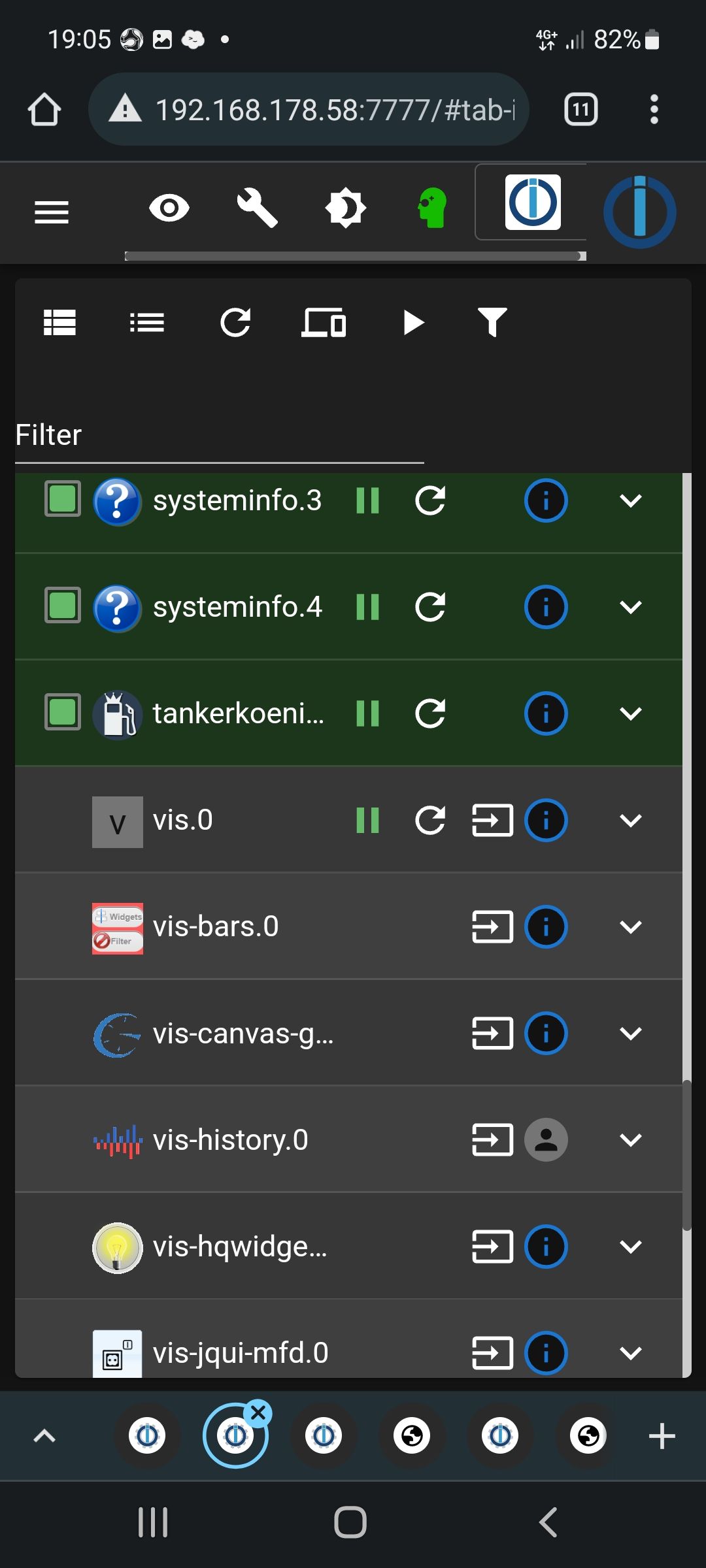
Task: Restart the tankerkoenig instance
Action: point(430,713)
